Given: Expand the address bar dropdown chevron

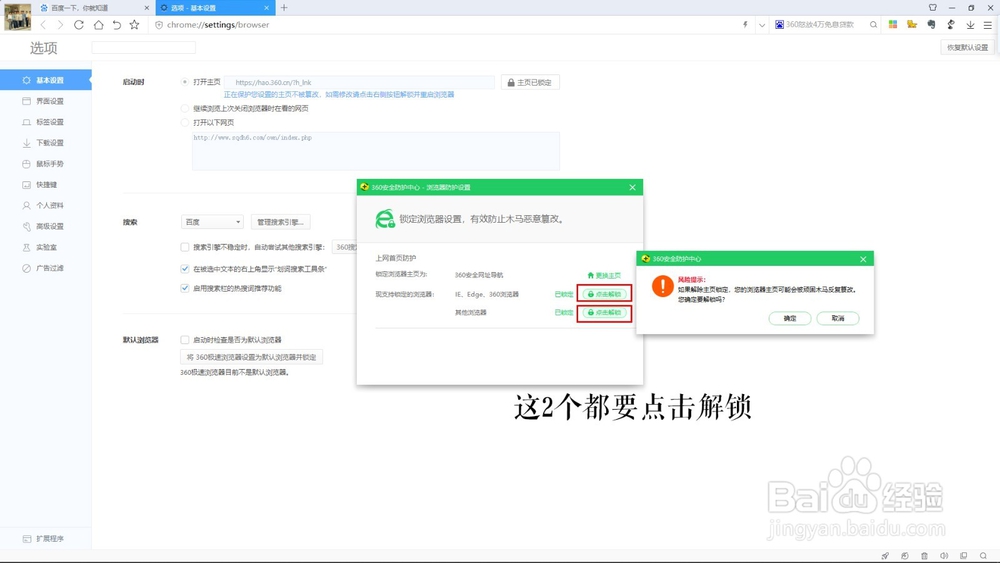Looking at the screenshot, I should click(761, 26).
